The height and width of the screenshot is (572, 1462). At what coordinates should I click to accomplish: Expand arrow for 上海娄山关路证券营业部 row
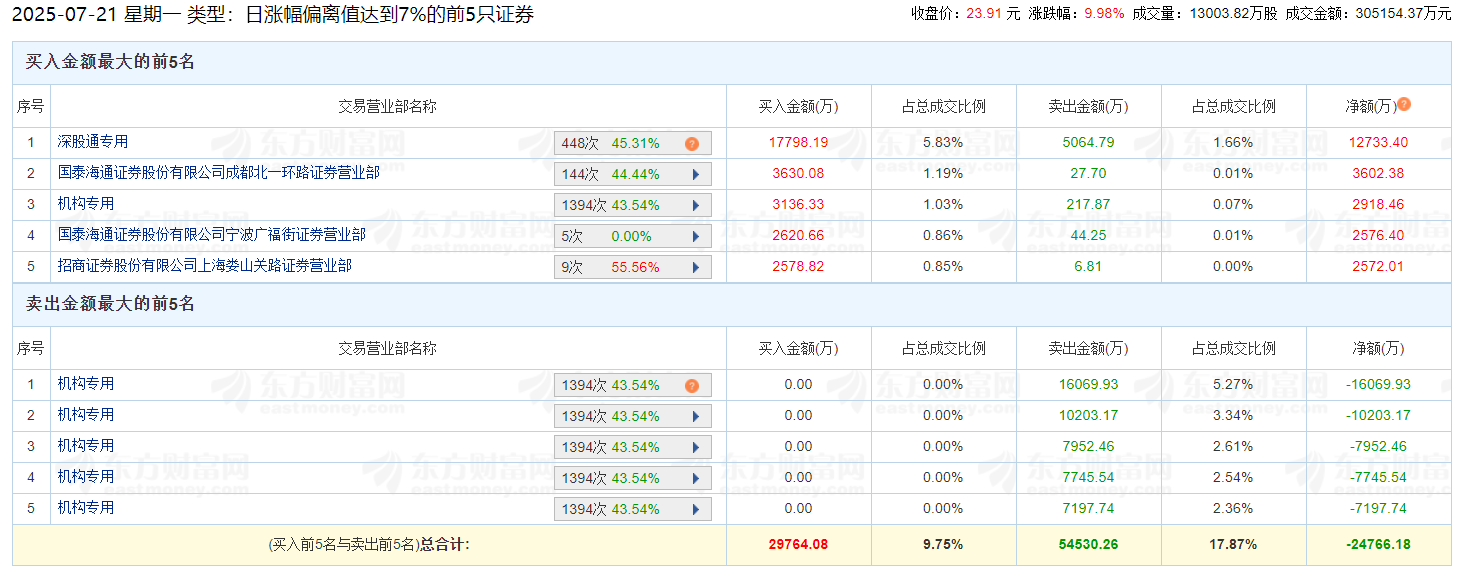tap(695, 267)
